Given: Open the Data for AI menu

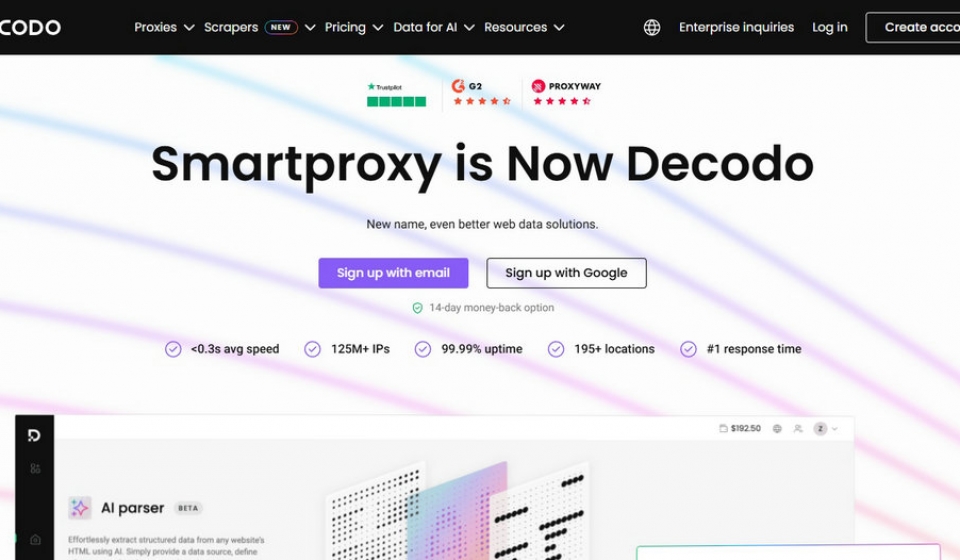Looking at the screenshot, I should (x=425, y=28).
